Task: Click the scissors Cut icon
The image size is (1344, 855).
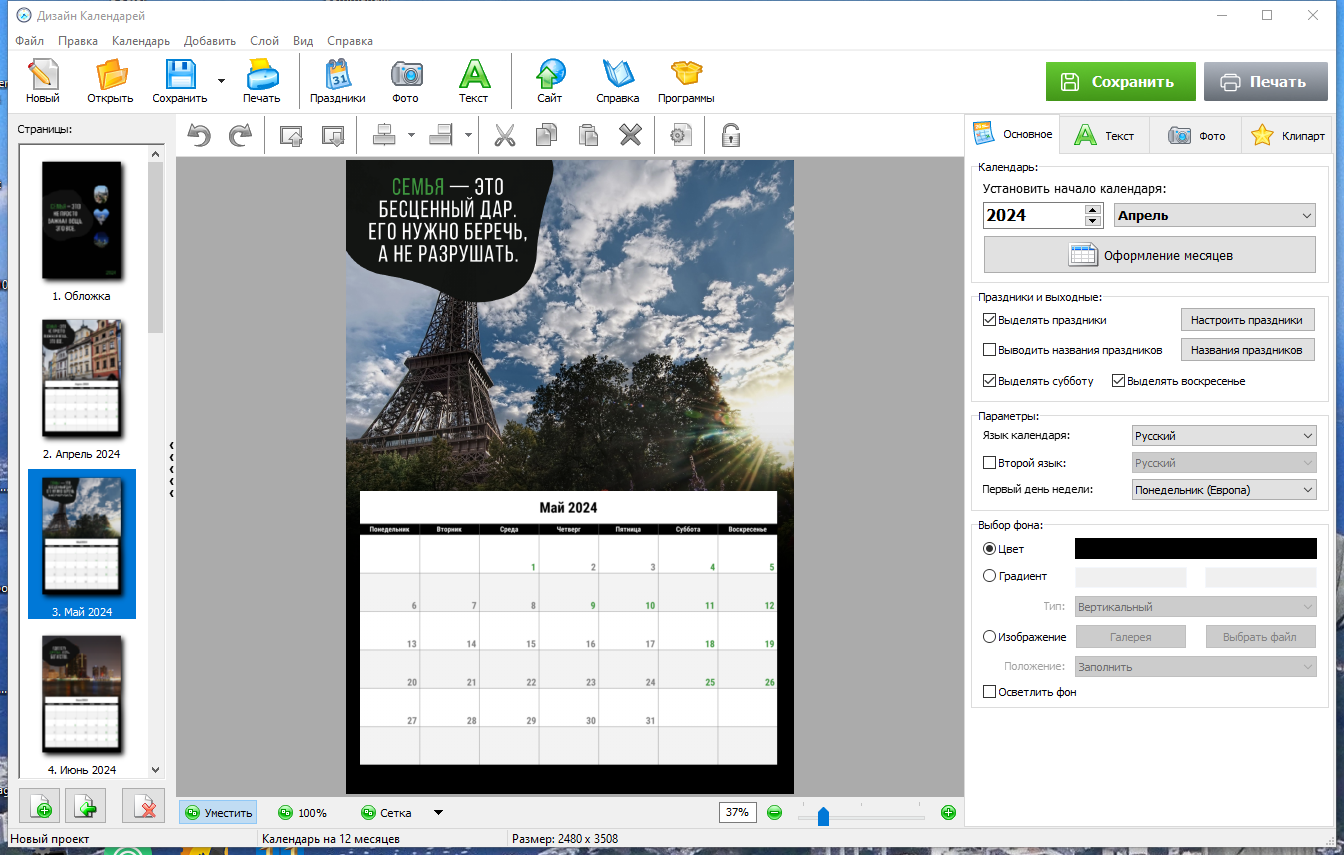Action: pos(505,135)
